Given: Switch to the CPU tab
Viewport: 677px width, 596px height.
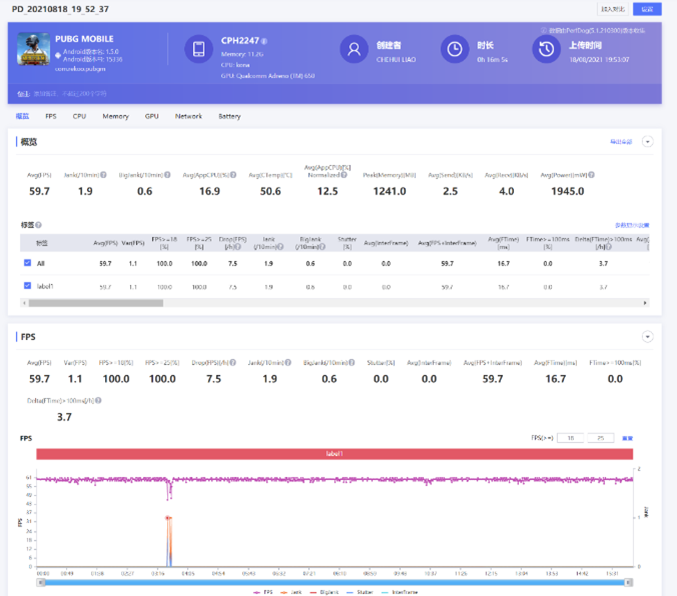Looking at the screenshot, I should point(79,116).
